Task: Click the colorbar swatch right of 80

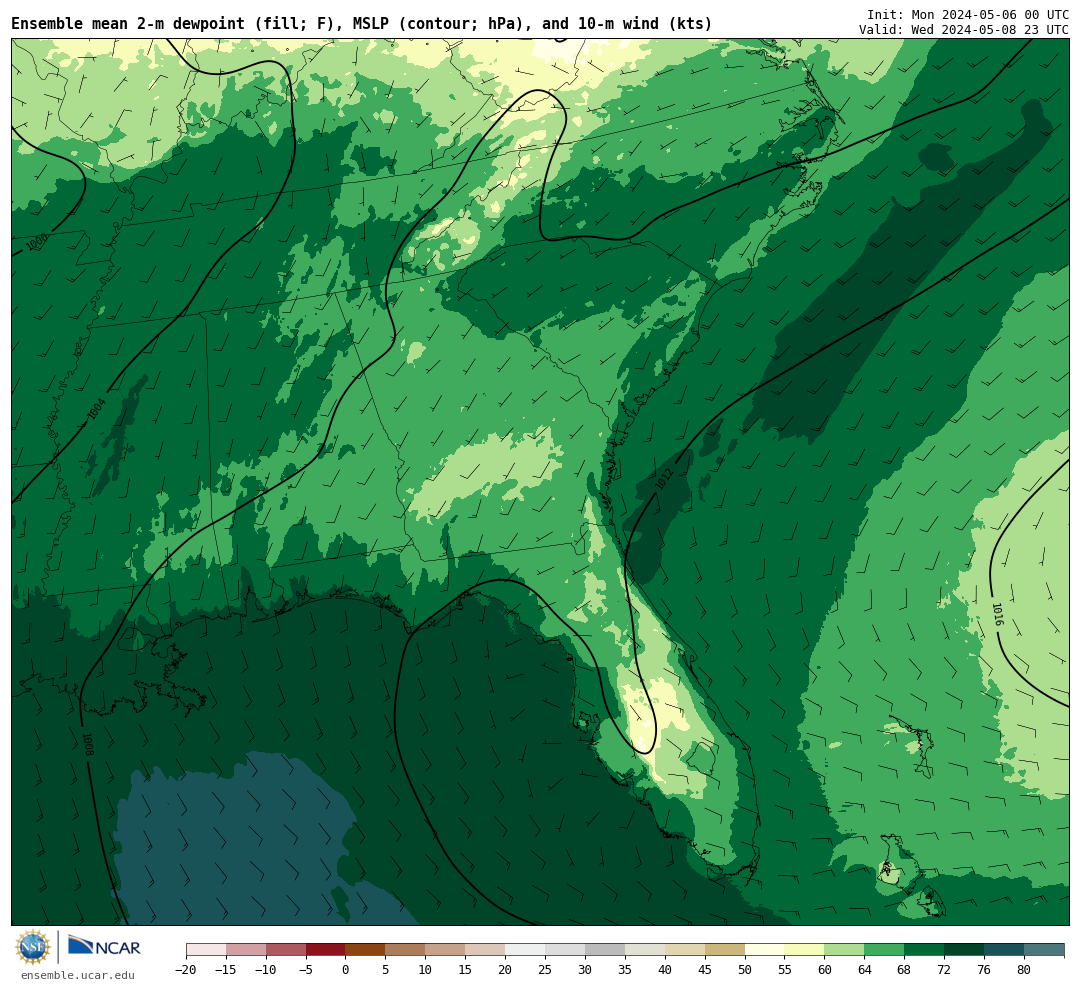Action: tap(1044, 949)
